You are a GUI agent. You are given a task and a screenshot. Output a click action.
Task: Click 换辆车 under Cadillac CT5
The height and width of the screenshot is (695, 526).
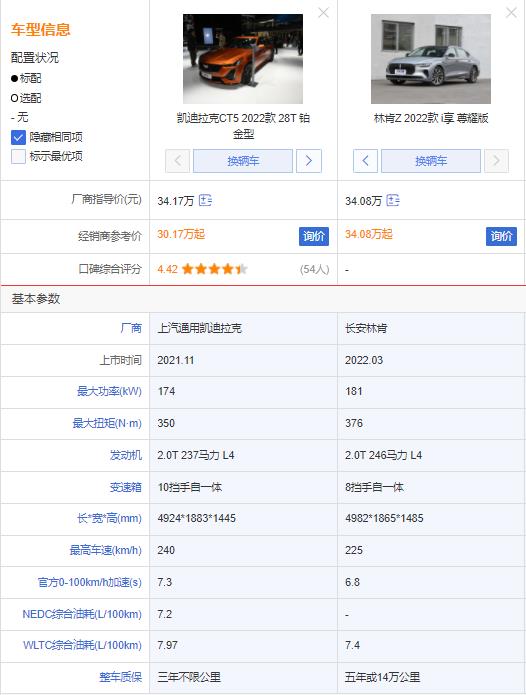(x=243, y=160)
